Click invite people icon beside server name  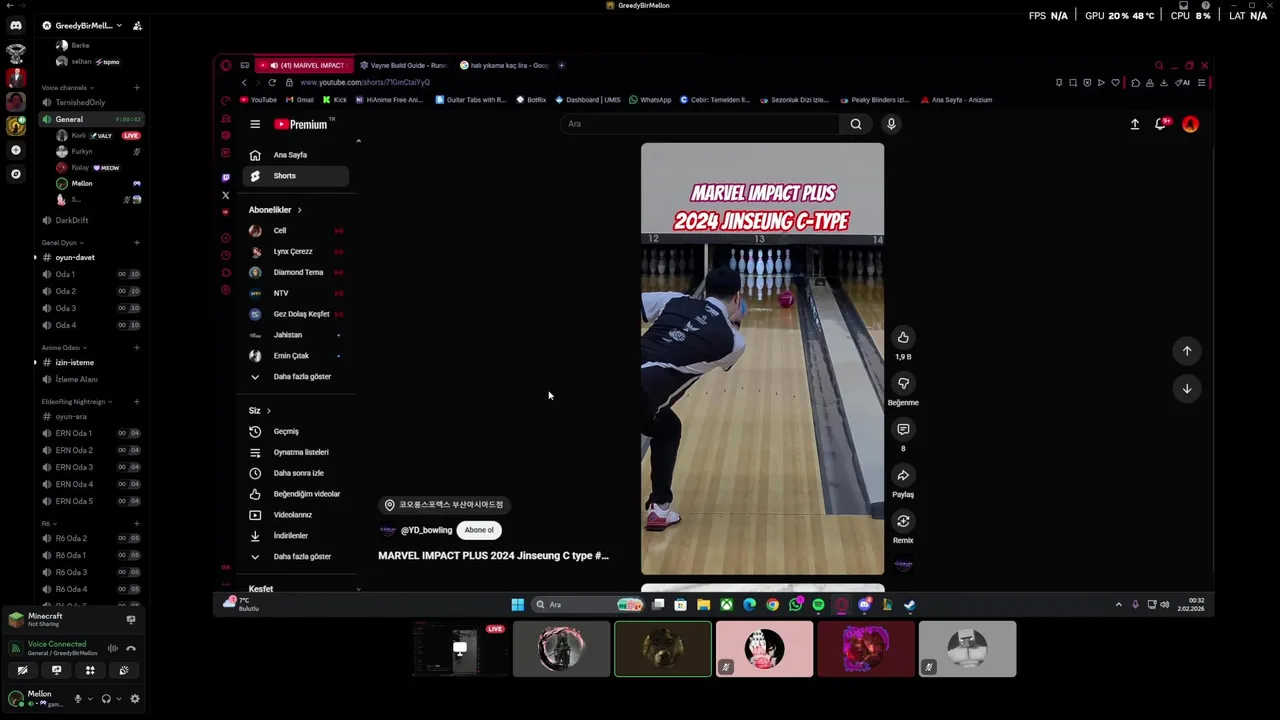coord(137,25)
